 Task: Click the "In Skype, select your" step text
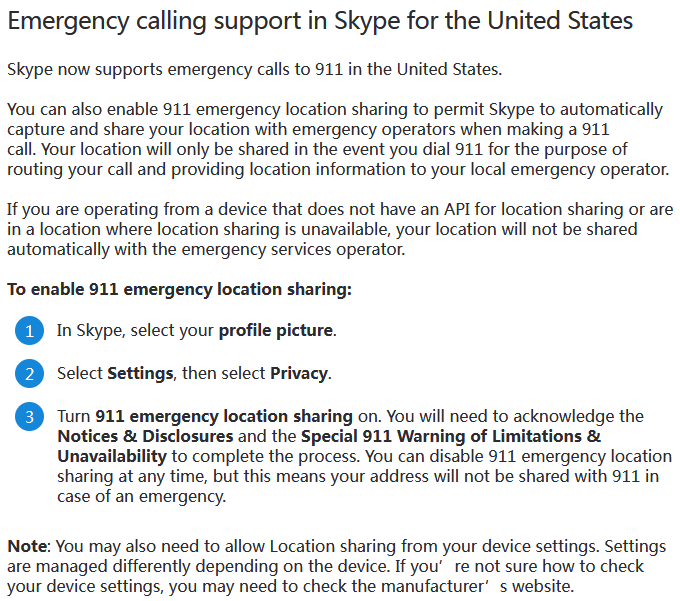coord(137,331)
